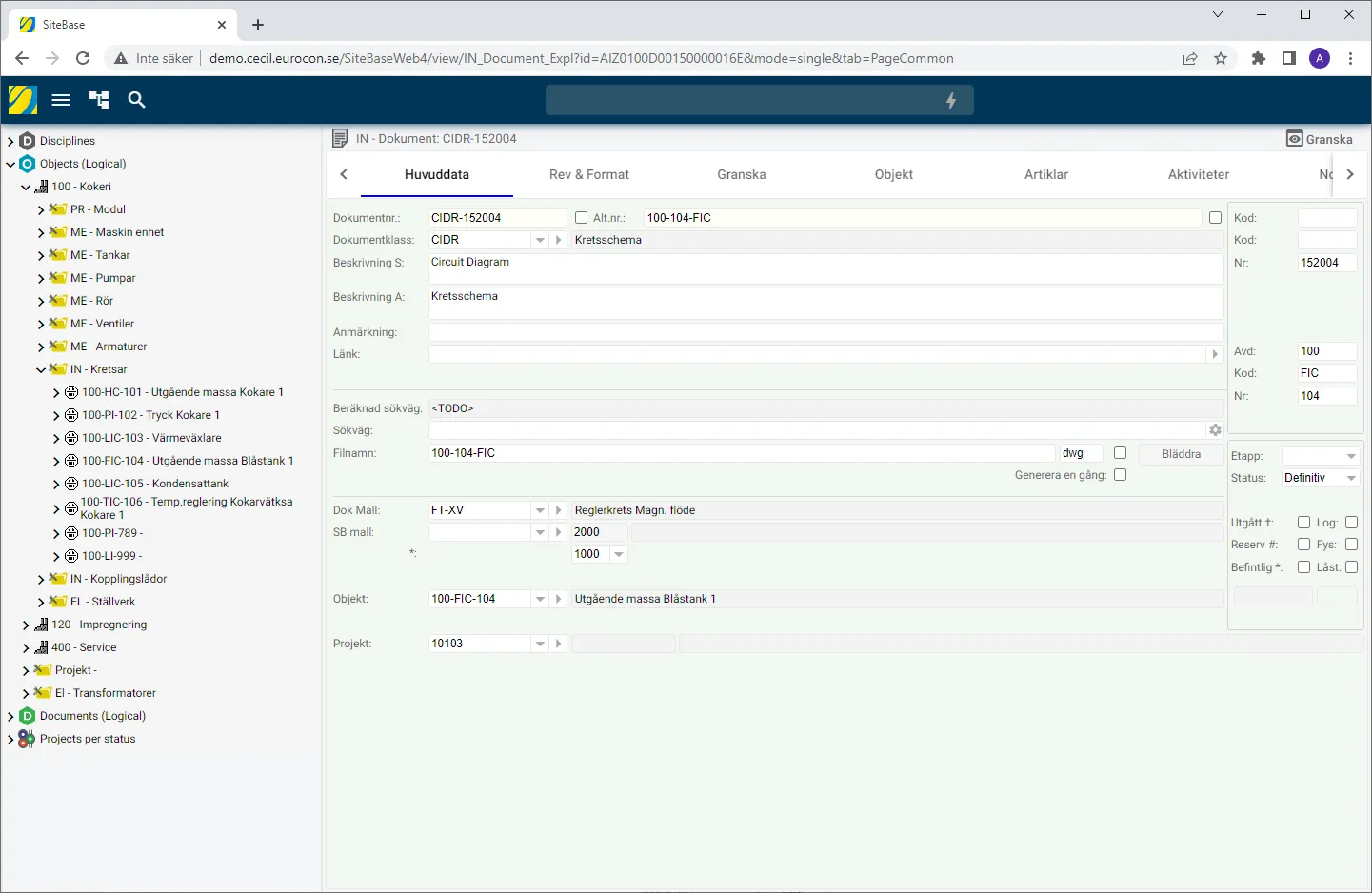Toggle the tree structure view icon
Viewport: 1372px width, 893px height.
[99, 100]
